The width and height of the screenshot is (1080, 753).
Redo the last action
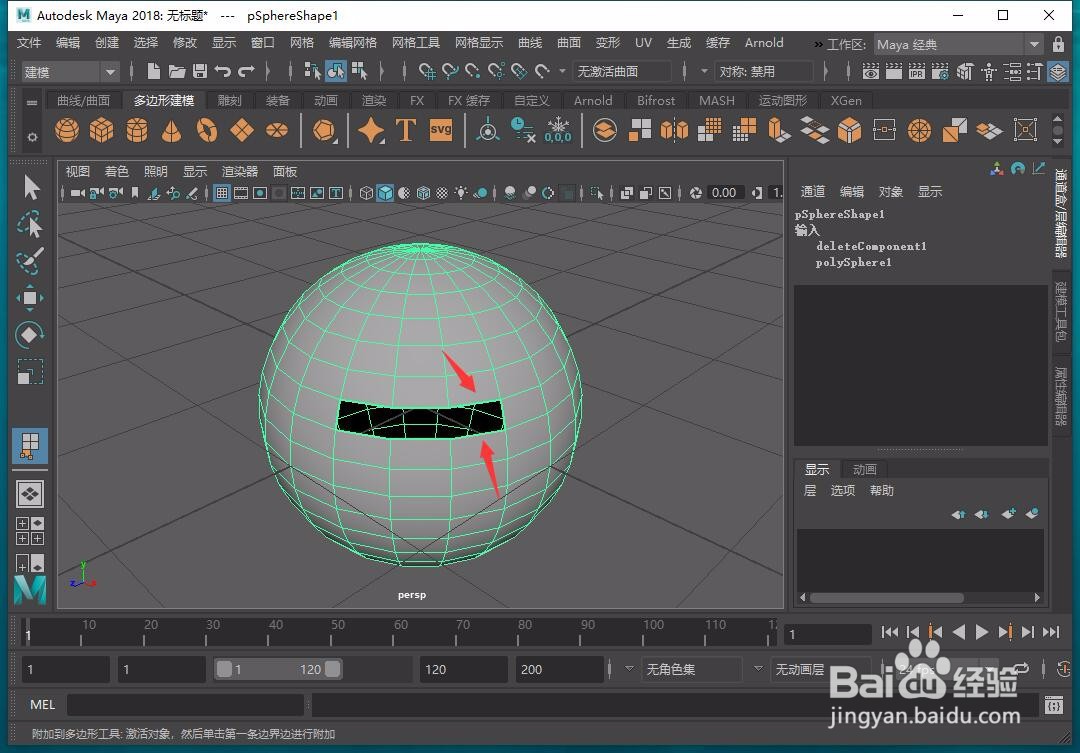click(246, 71)
